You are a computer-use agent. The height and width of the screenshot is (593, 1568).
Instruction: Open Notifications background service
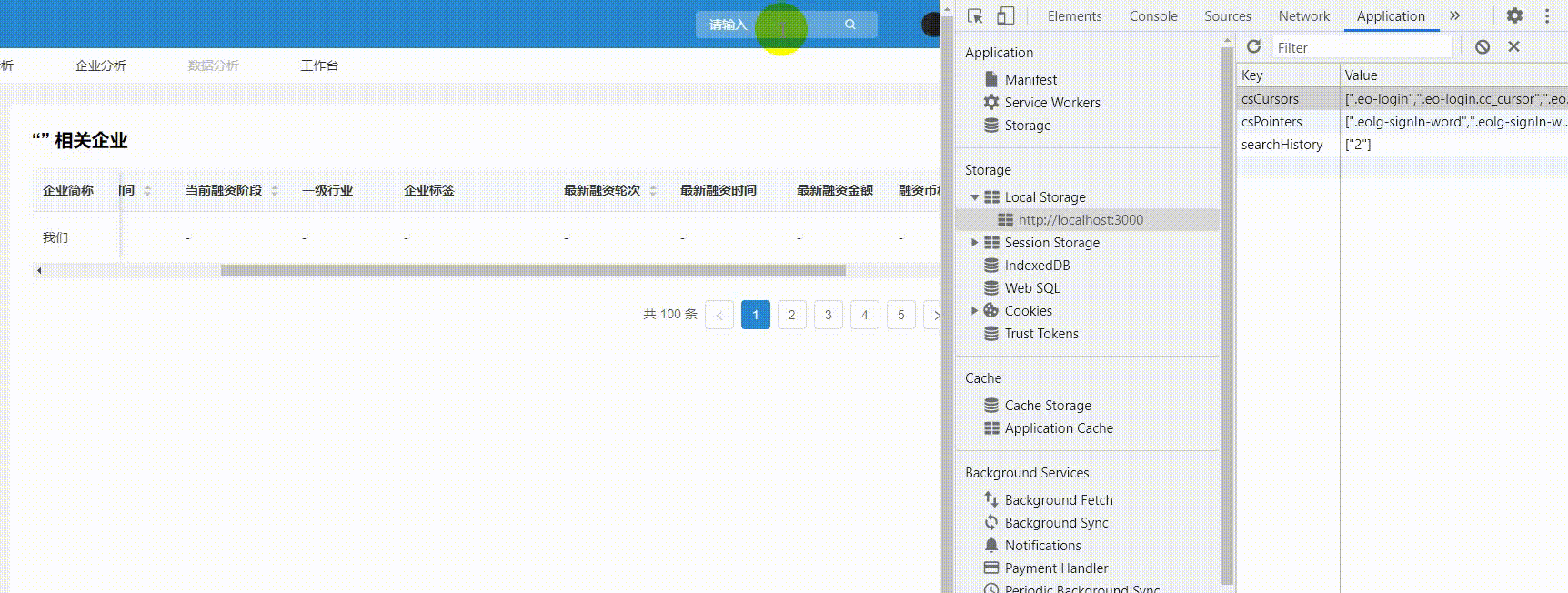coord(1042,546)
